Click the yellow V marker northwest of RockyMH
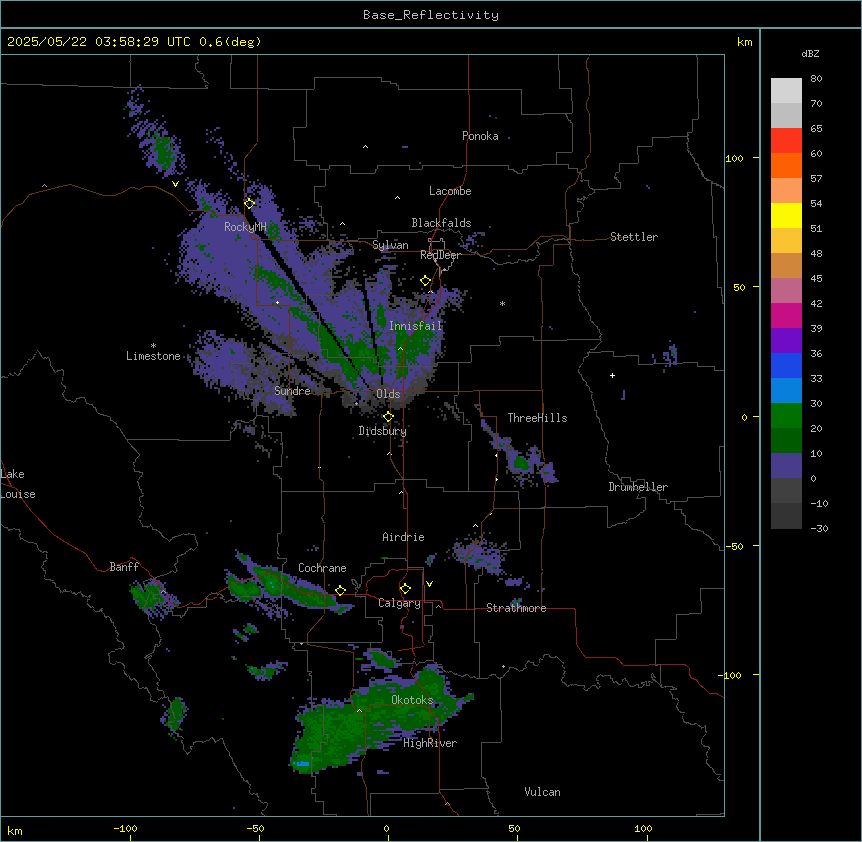This screenshot has height=842, width=862. point(175,184)
